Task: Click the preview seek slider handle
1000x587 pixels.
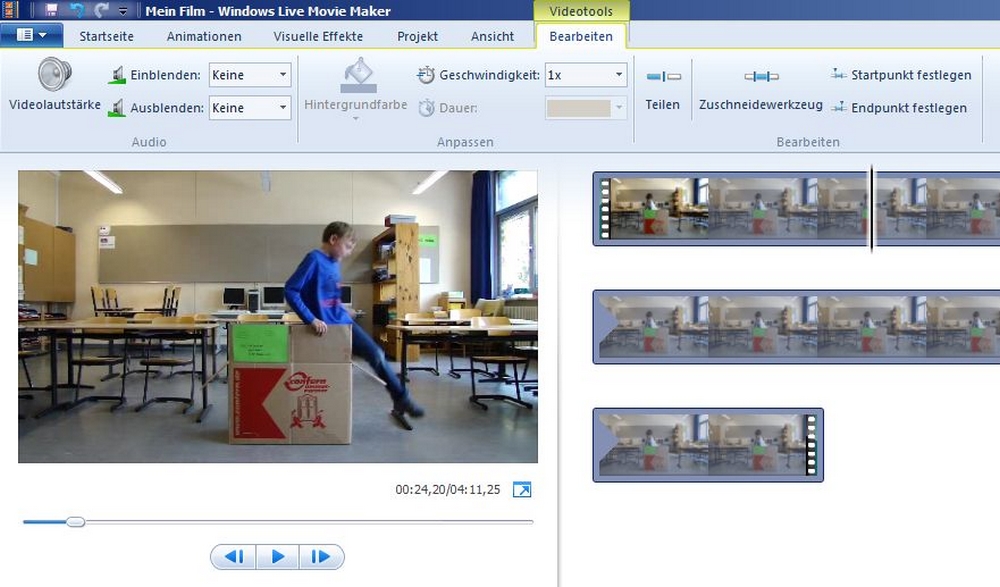Action: [75, 521]
